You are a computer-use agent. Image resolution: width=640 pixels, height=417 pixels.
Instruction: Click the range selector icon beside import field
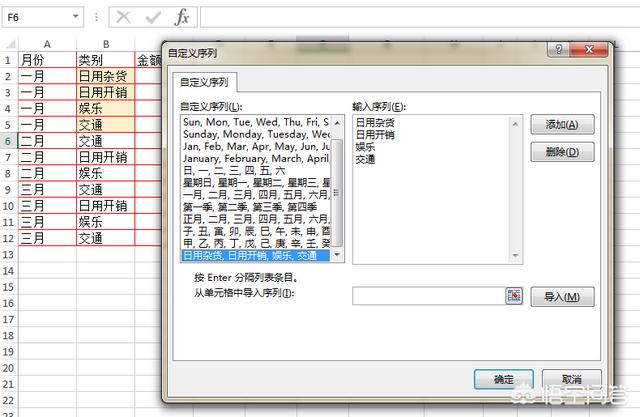[x=514, y=296]
